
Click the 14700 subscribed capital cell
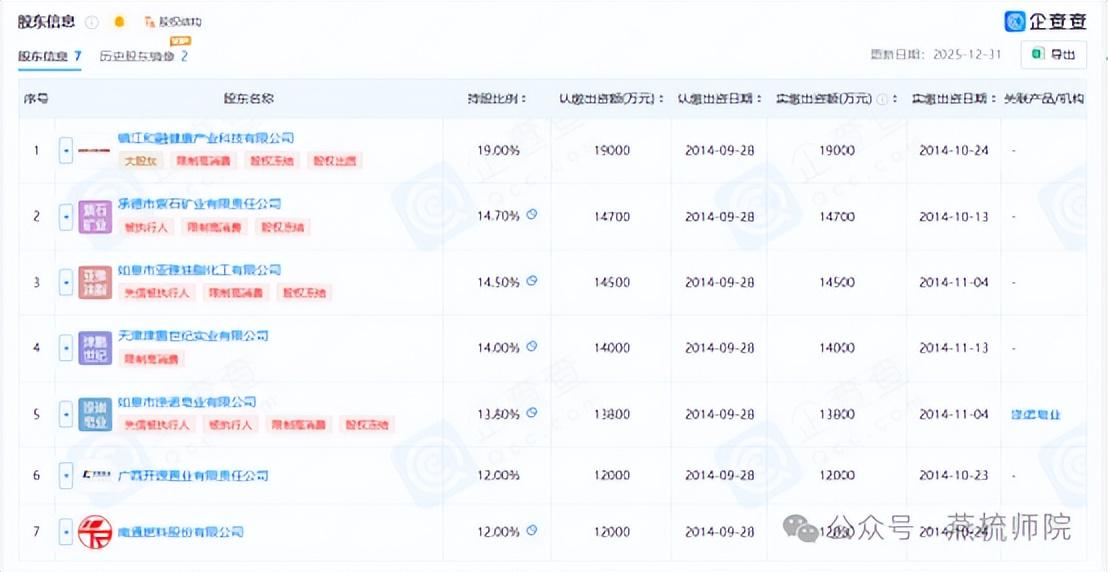click(x=612, y=216)
